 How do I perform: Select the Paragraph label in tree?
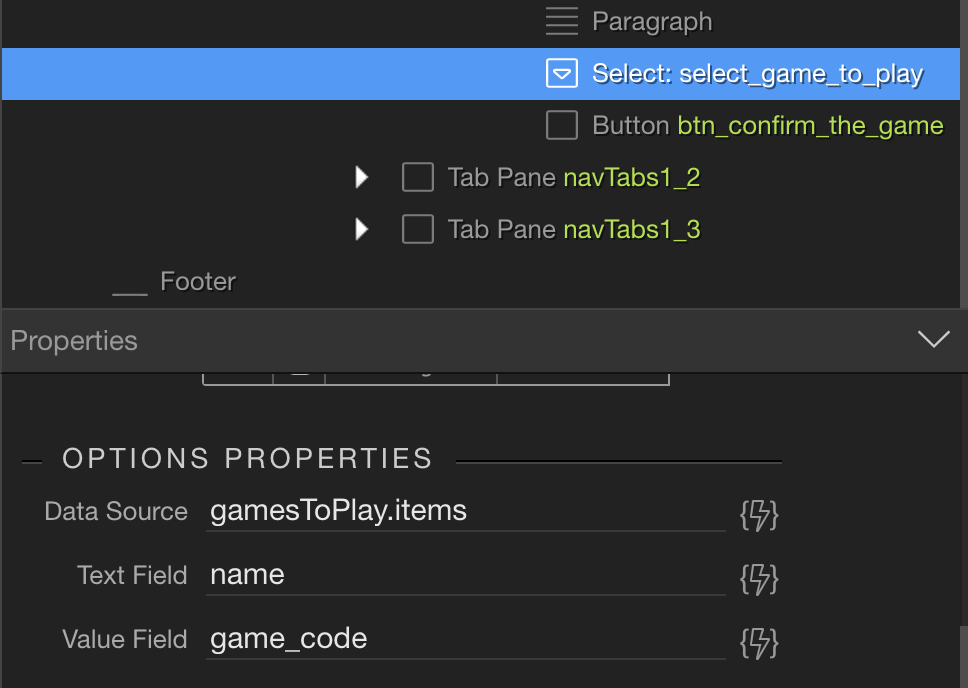pos(652,22)
